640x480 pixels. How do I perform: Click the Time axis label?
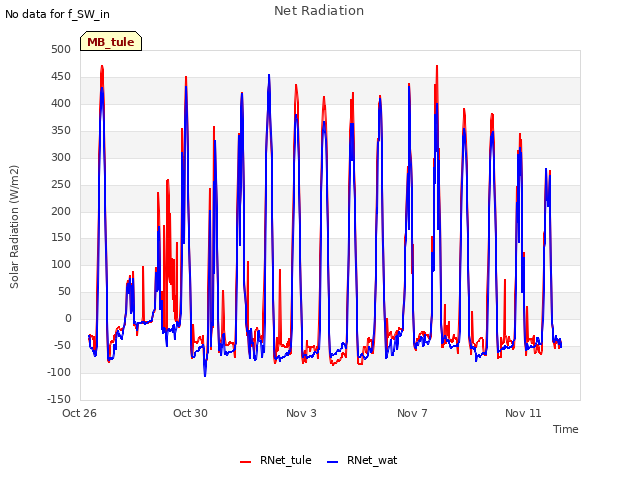point(566,429)
